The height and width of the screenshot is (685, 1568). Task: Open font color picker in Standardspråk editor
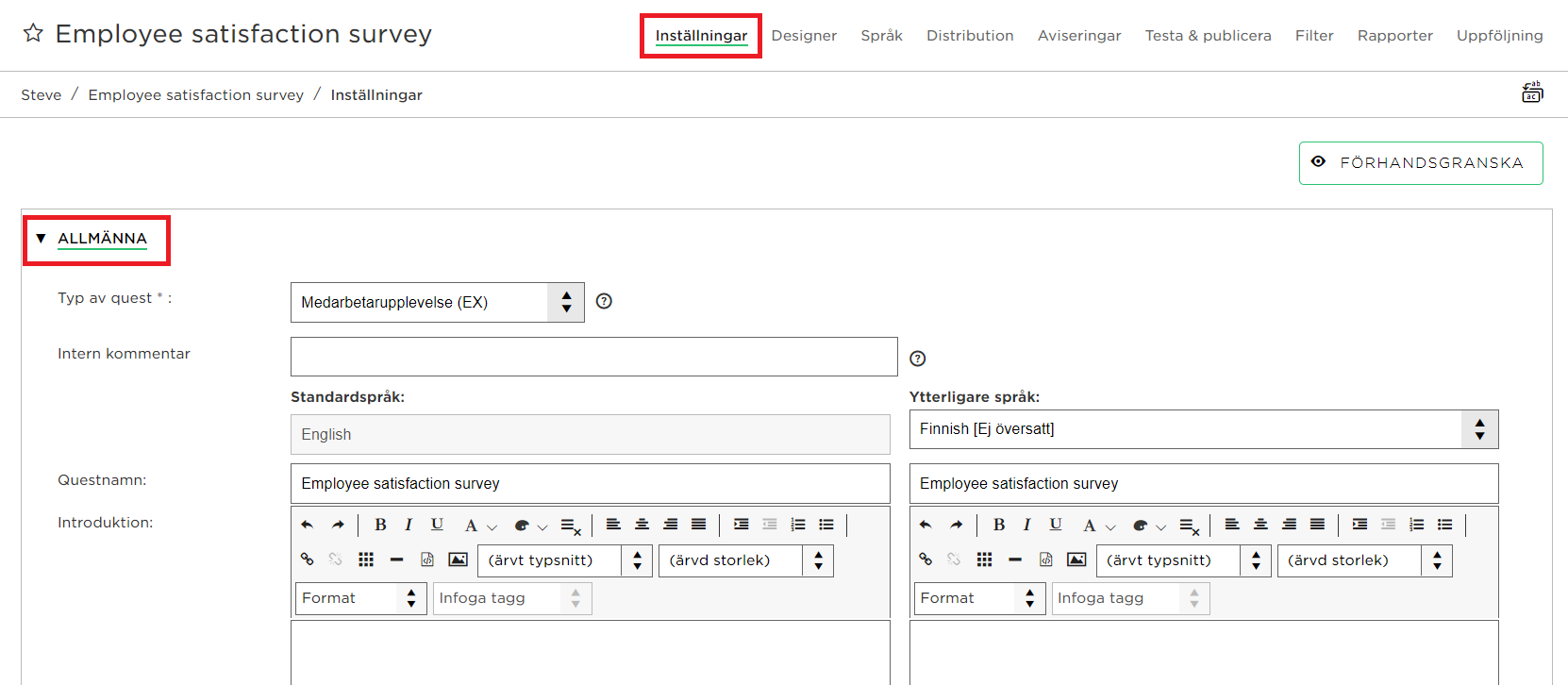[479, 526]
